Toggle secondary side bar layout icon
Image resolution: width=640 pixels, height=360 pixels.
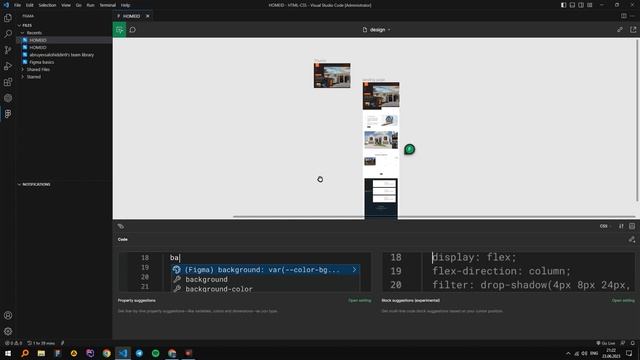pyautogui.click(x=581, y=5)
